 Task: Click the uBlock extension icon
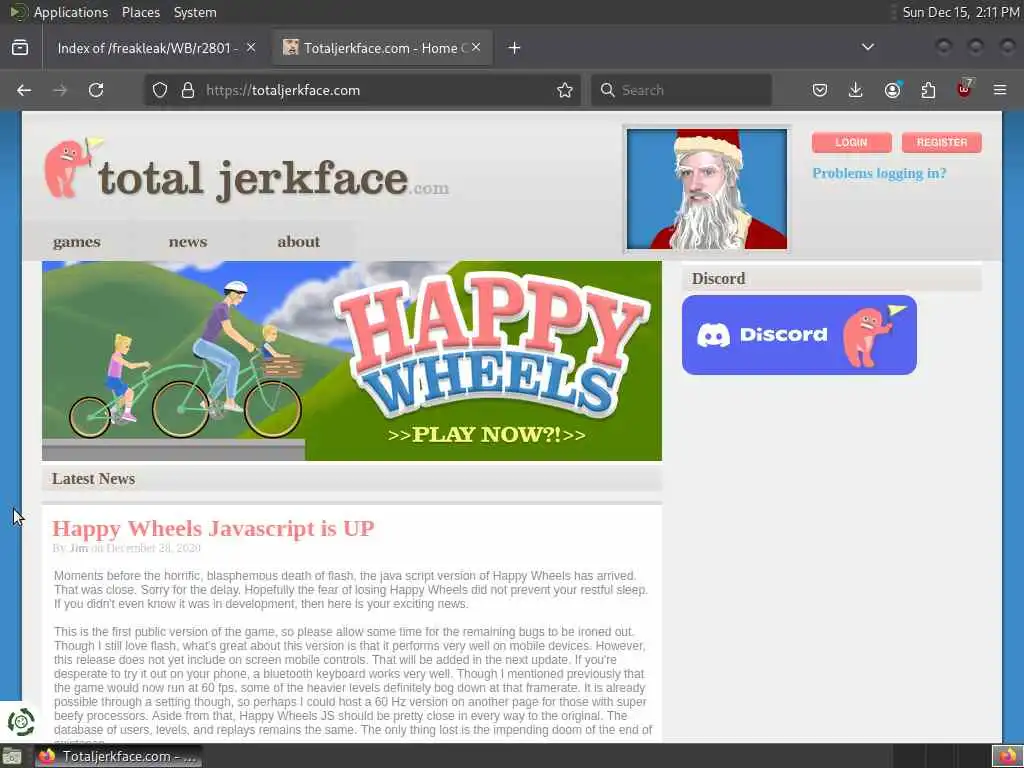[x=965, y=89]
